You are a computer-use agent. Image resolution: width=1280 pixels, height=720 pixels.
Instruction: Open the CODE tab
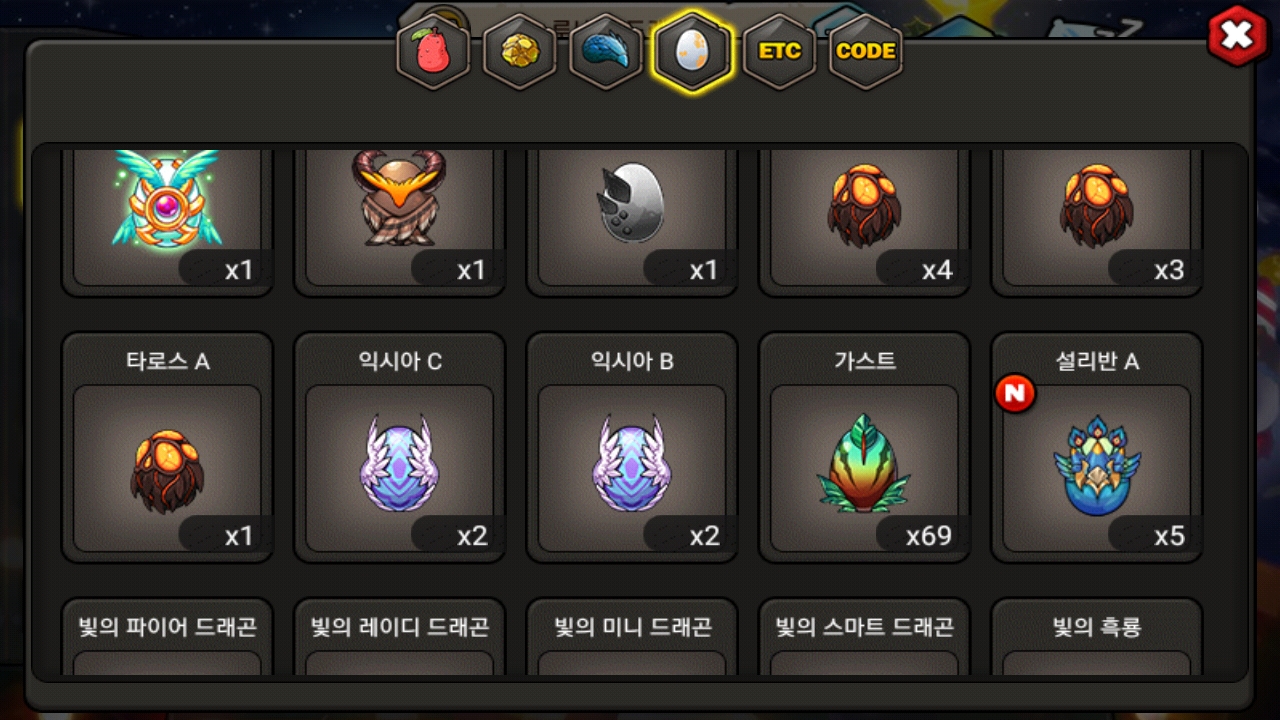point(866,51)
